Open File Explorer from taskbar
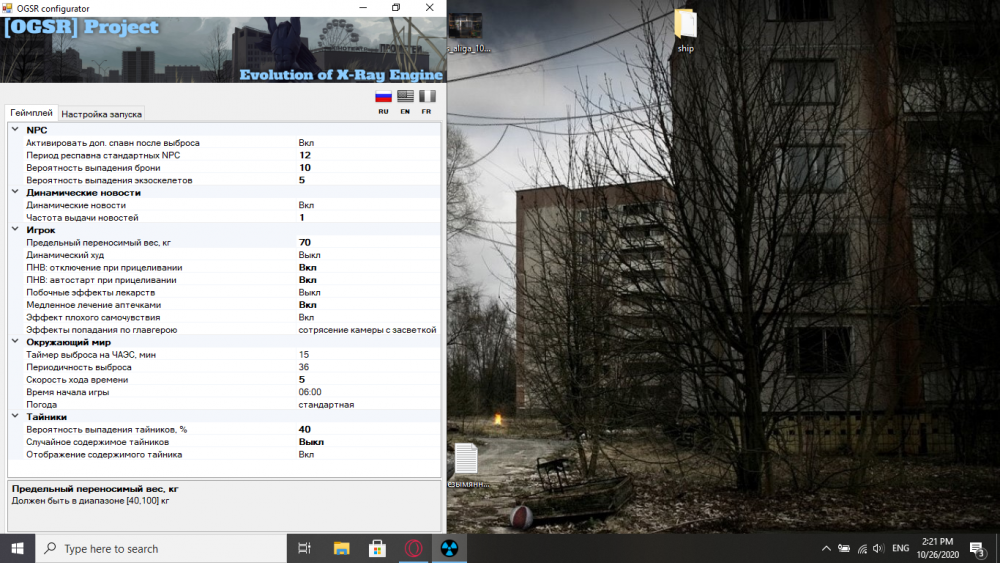Screen dimensions: 1000x563 tap(341, 548)
